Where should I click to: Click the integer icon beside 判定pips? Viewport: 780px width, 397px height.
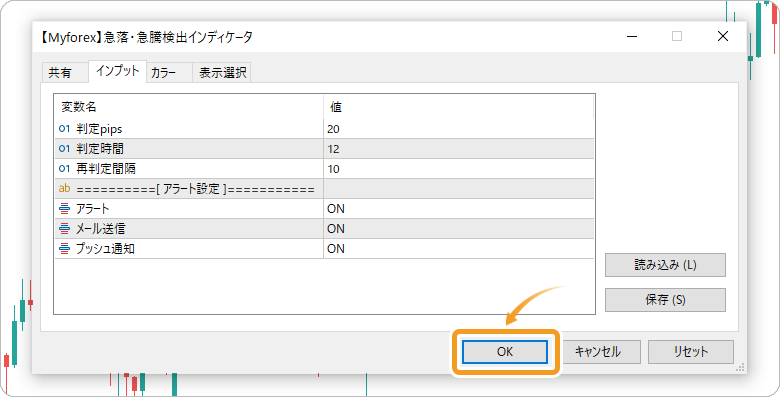[64, 129]
